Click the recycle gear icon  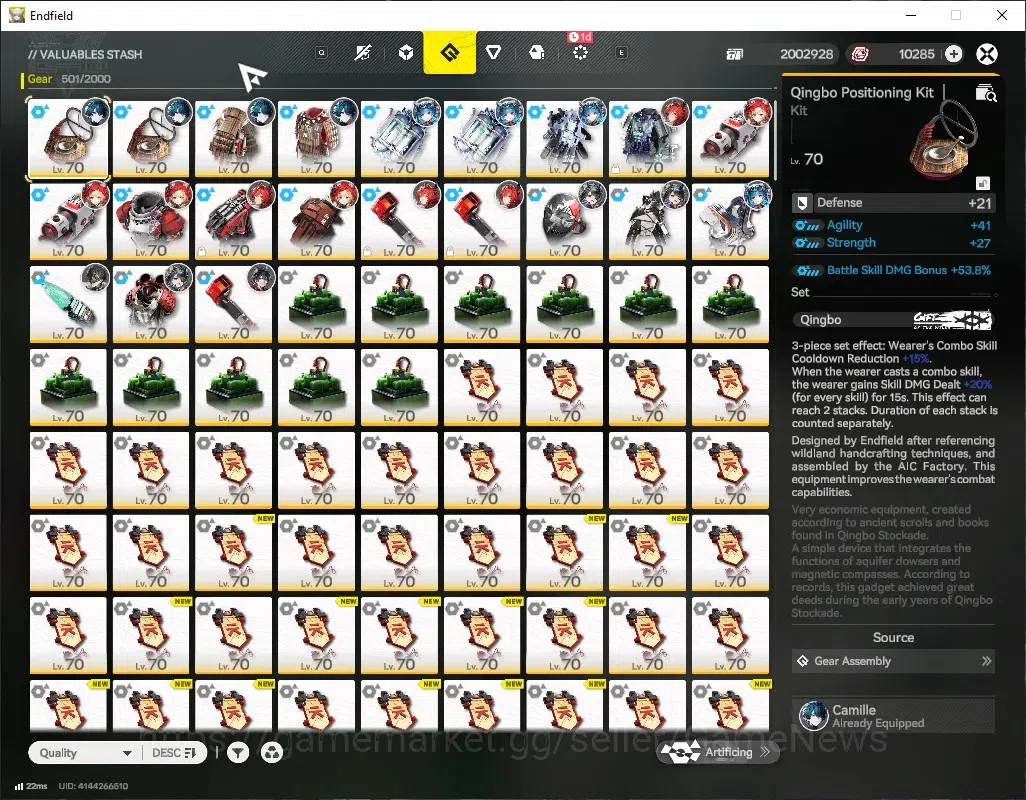click(x=272, y=753)
